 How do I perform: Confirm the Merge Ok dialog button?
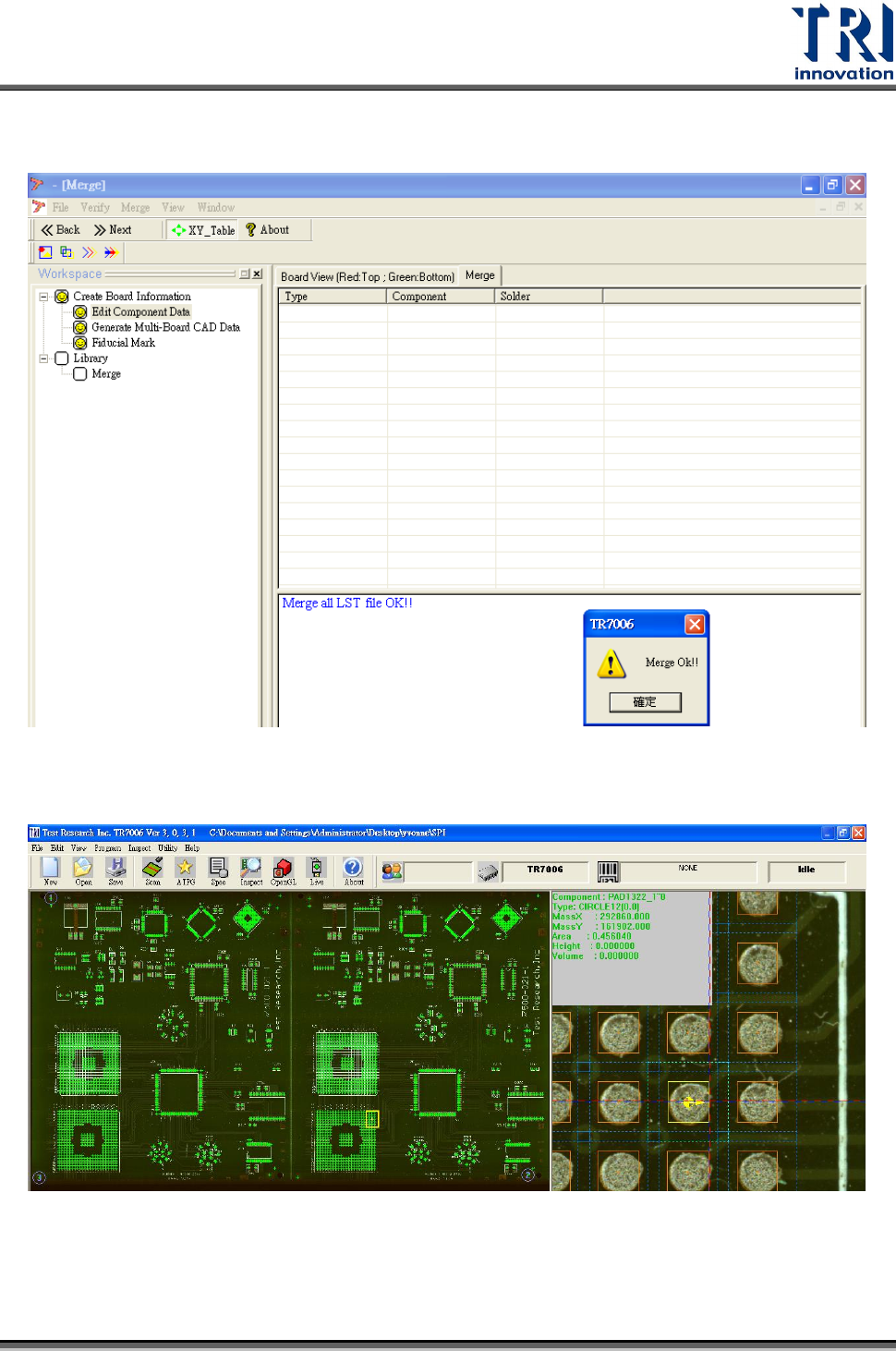tap(645, 702)
